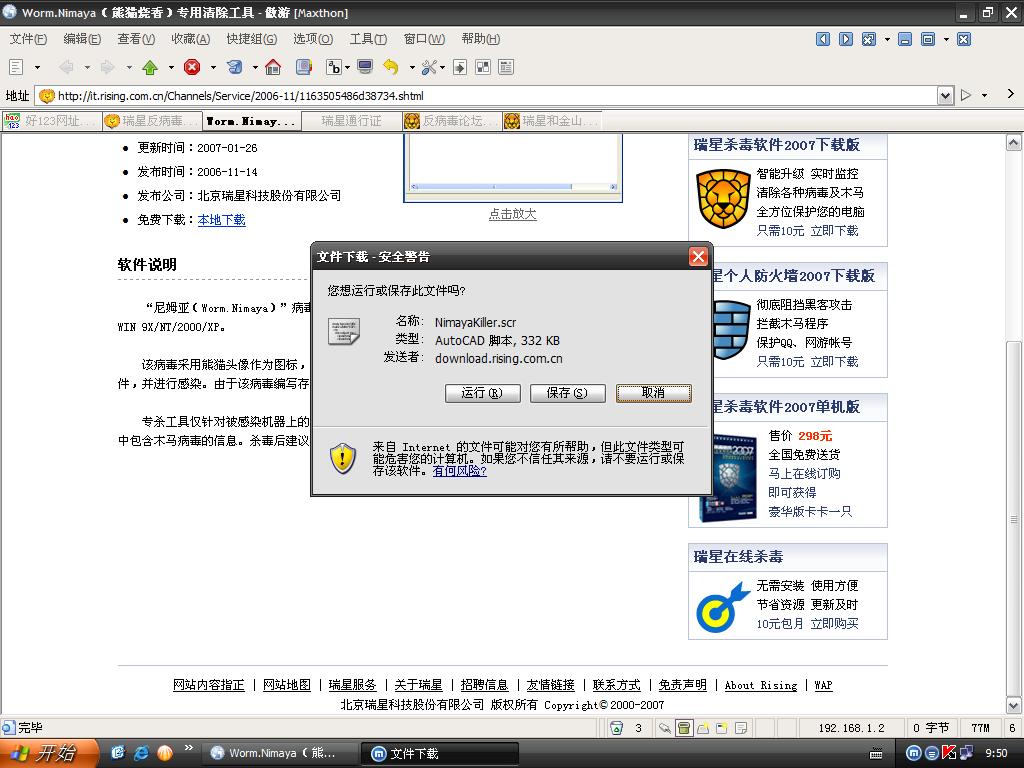This screenshot has height=768, width=1024.
Task: Open the 工具(T) menu
Action: (x=368, y=39)
